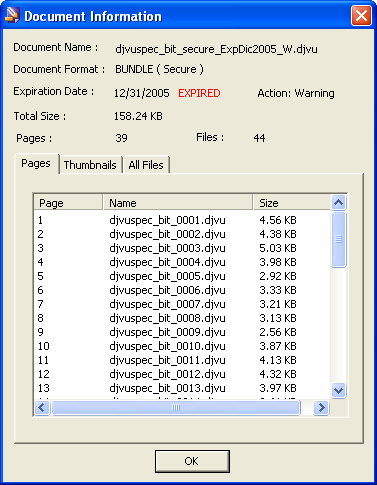Sort list by Page column header

coord(68,203)
